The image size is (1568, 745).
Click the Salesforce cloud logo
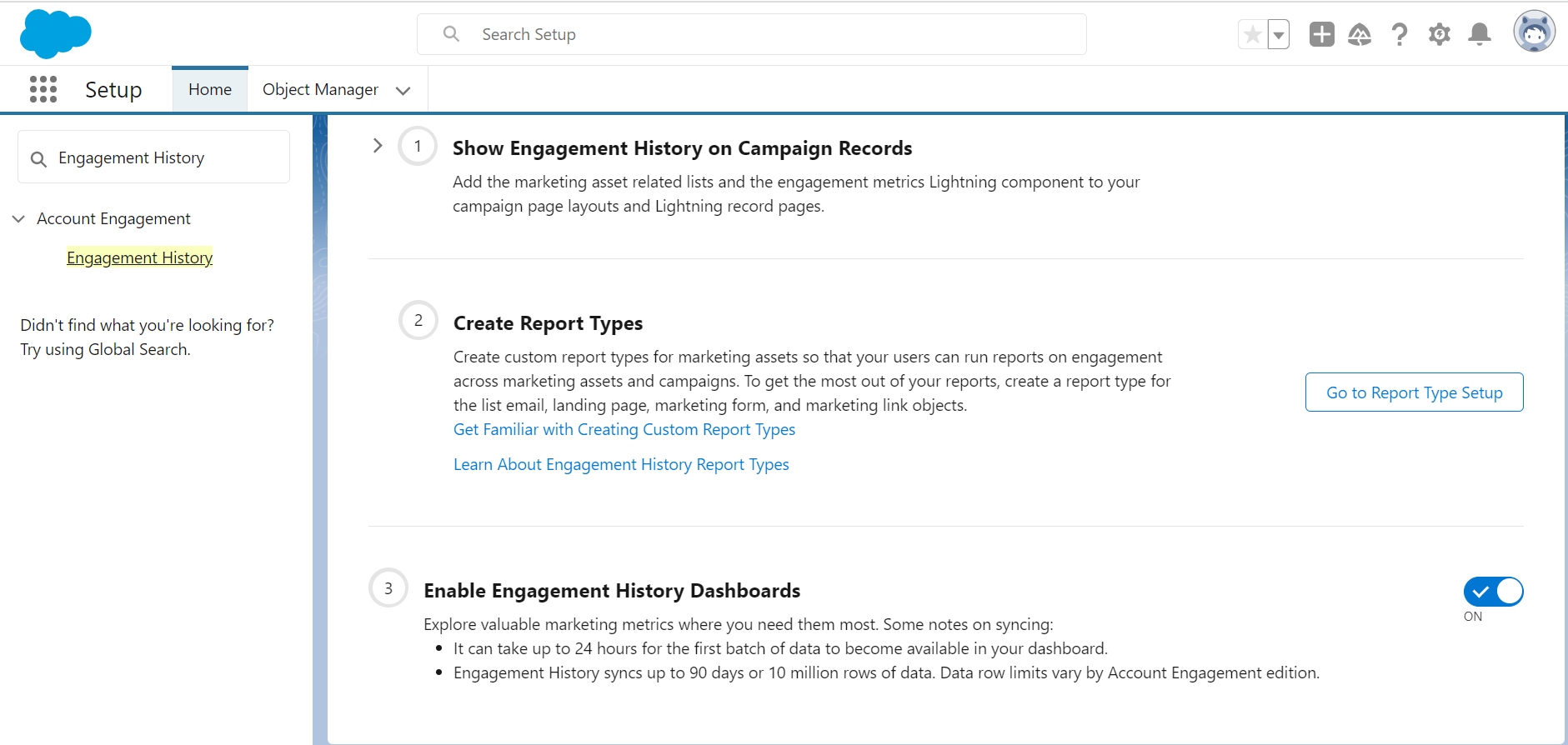coord(55,34)
